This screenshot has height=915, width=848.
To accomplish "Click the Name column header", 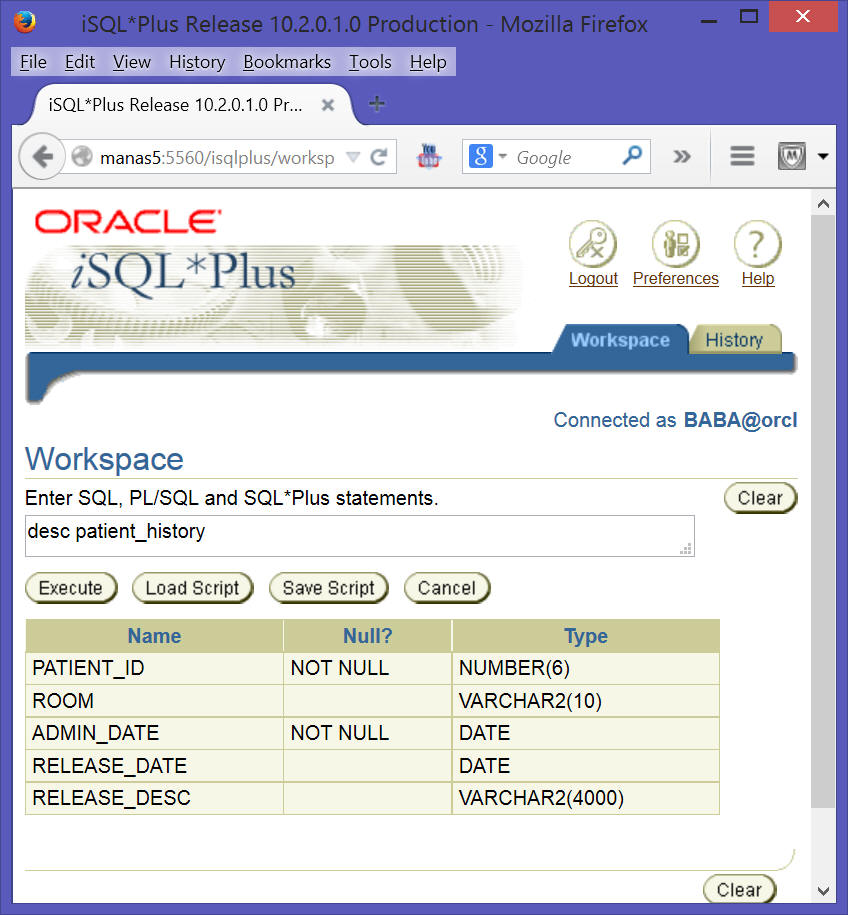I will click(154, 635).
